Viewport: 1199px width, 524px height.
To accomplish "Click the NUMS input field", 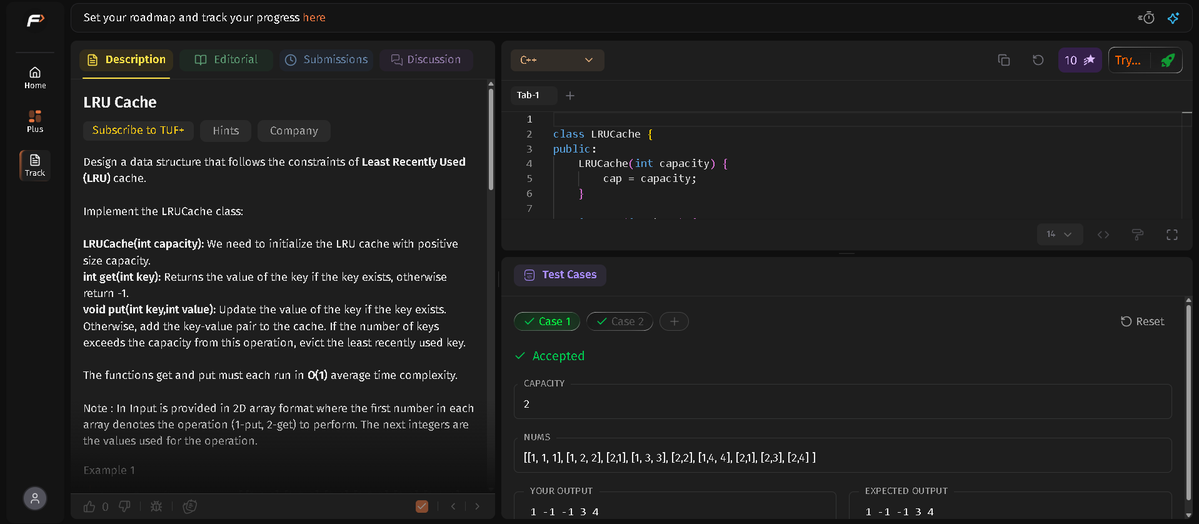I will [843, 457].
